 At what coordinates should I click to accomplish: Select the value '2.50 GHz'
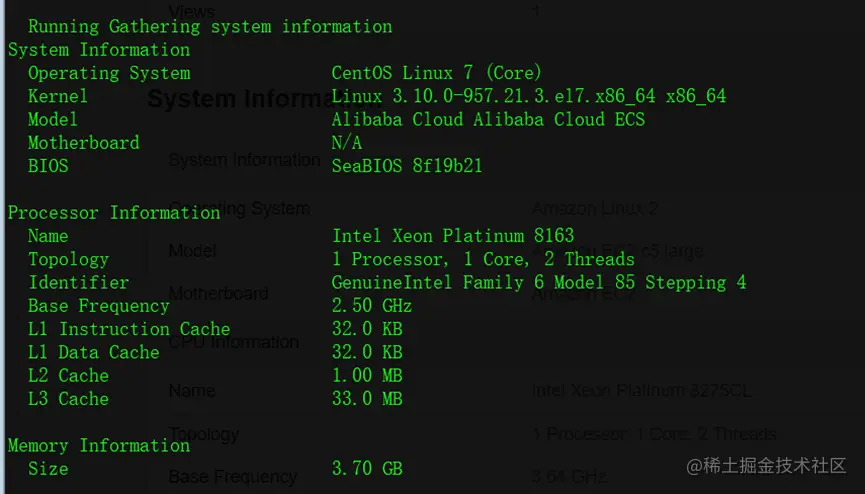pyautogui.click(x=372, y=306)
